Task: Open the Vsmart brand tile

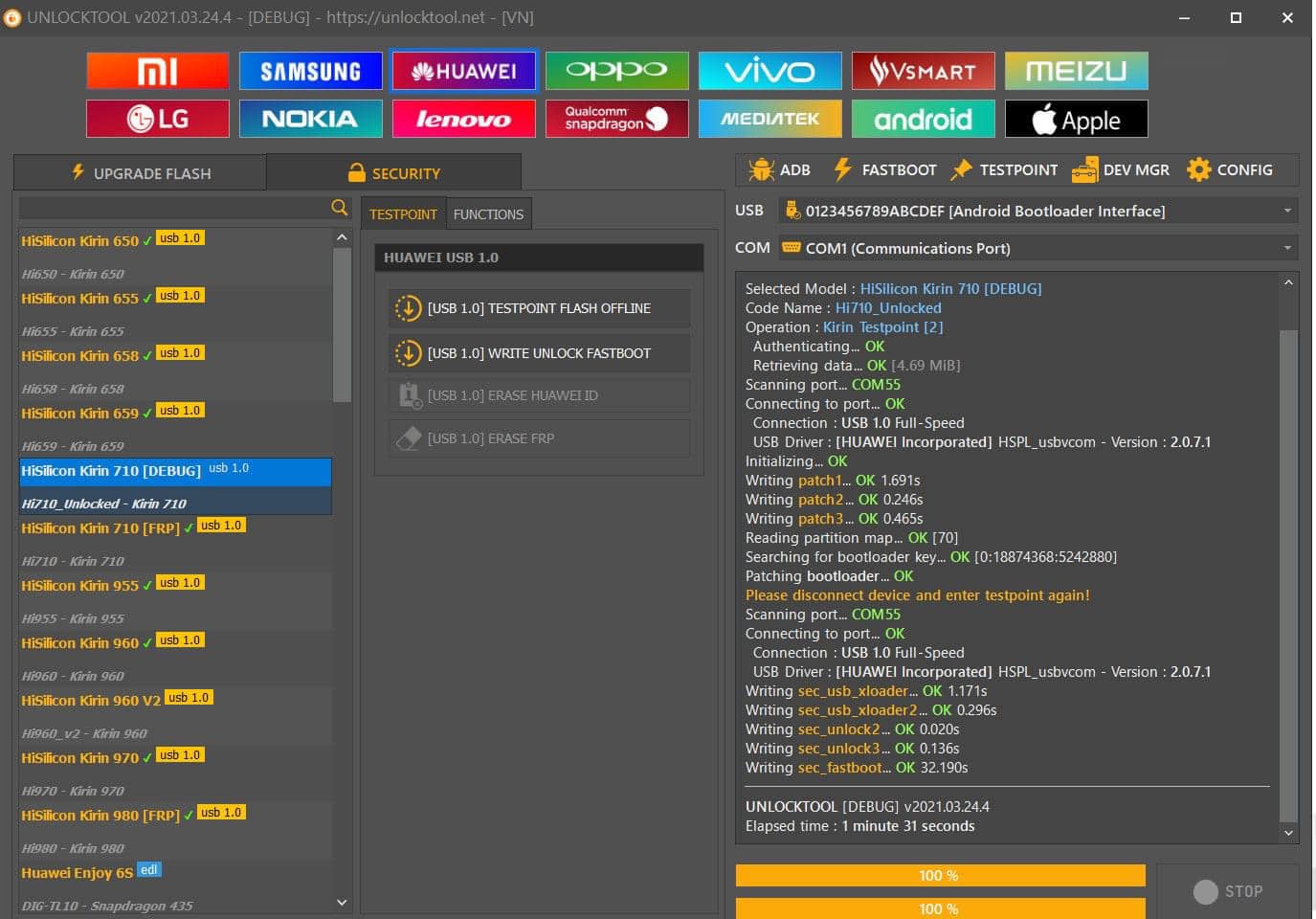Action: [924, 71]
